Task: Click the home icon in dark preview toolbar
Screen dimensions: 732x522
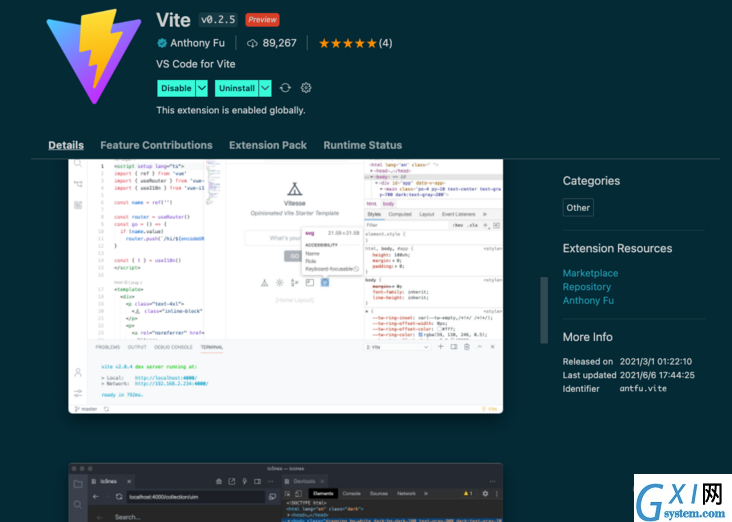Action: [x=218, y=481]
